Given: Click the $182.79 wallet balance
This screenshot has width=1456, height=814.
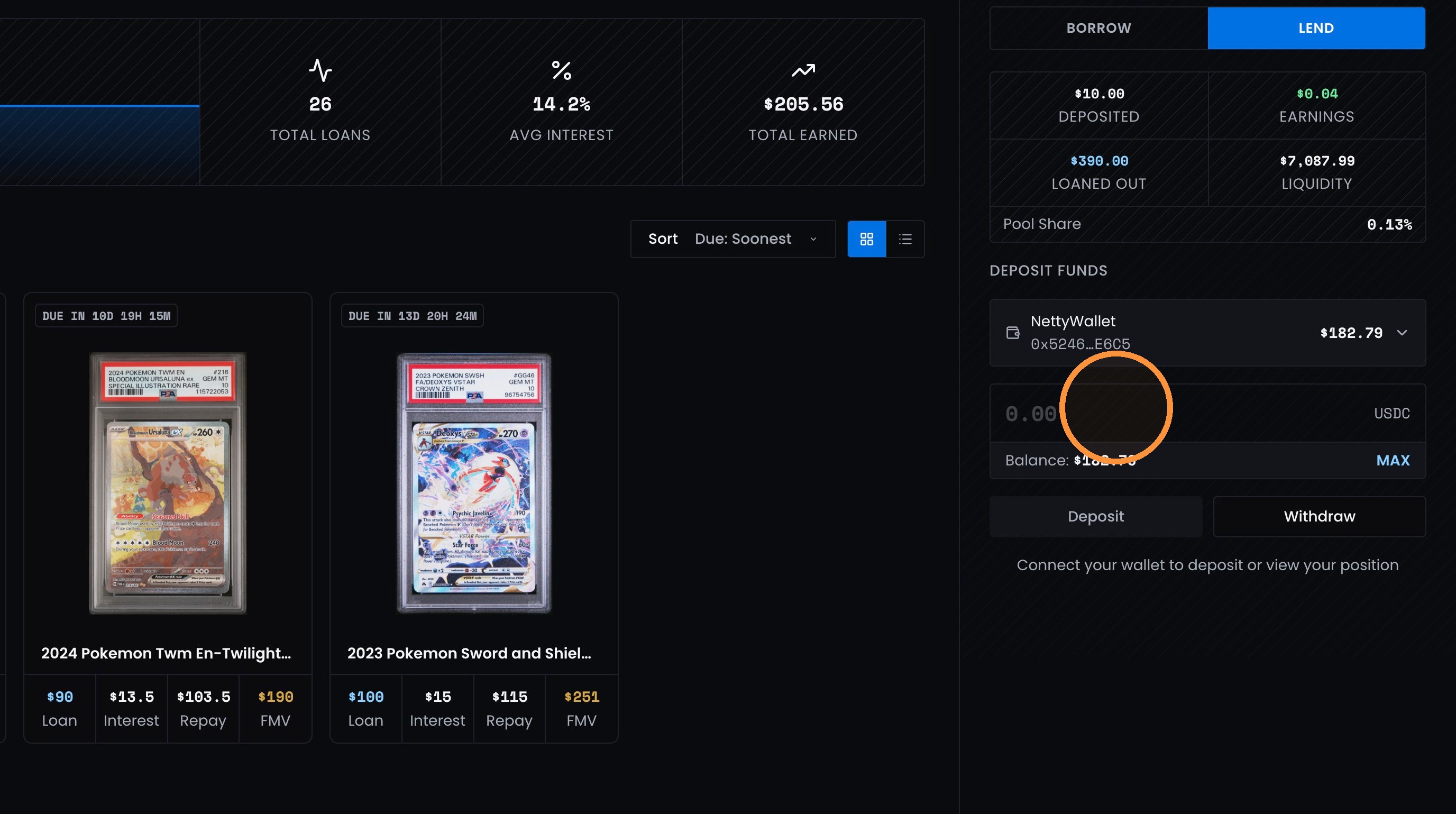Looking at the screenshot, I should [x=1351, y=333].
